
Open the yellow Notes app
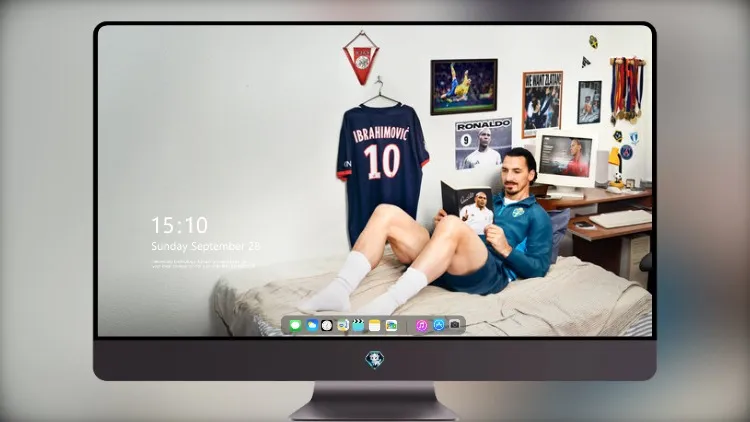pyautogui.click(x=375, y=326)
